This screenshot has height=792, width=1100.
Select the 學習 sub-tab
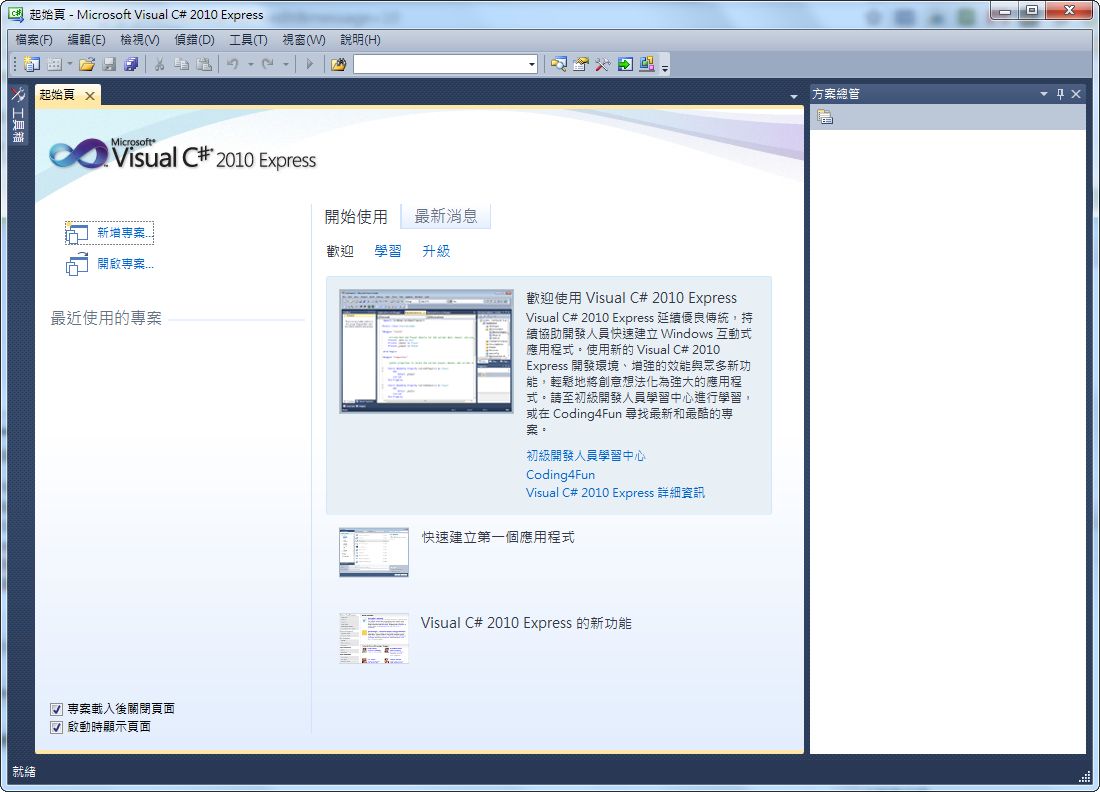coord(388,251)
